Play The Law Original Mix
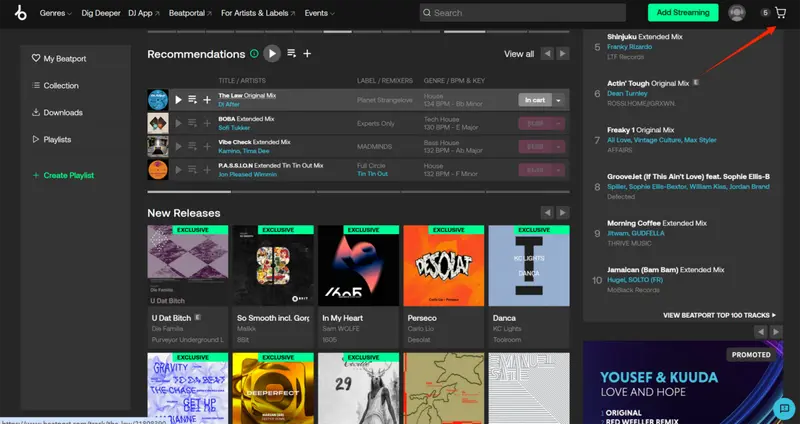Viewport: 800px width, 424px height. (178, 100)
